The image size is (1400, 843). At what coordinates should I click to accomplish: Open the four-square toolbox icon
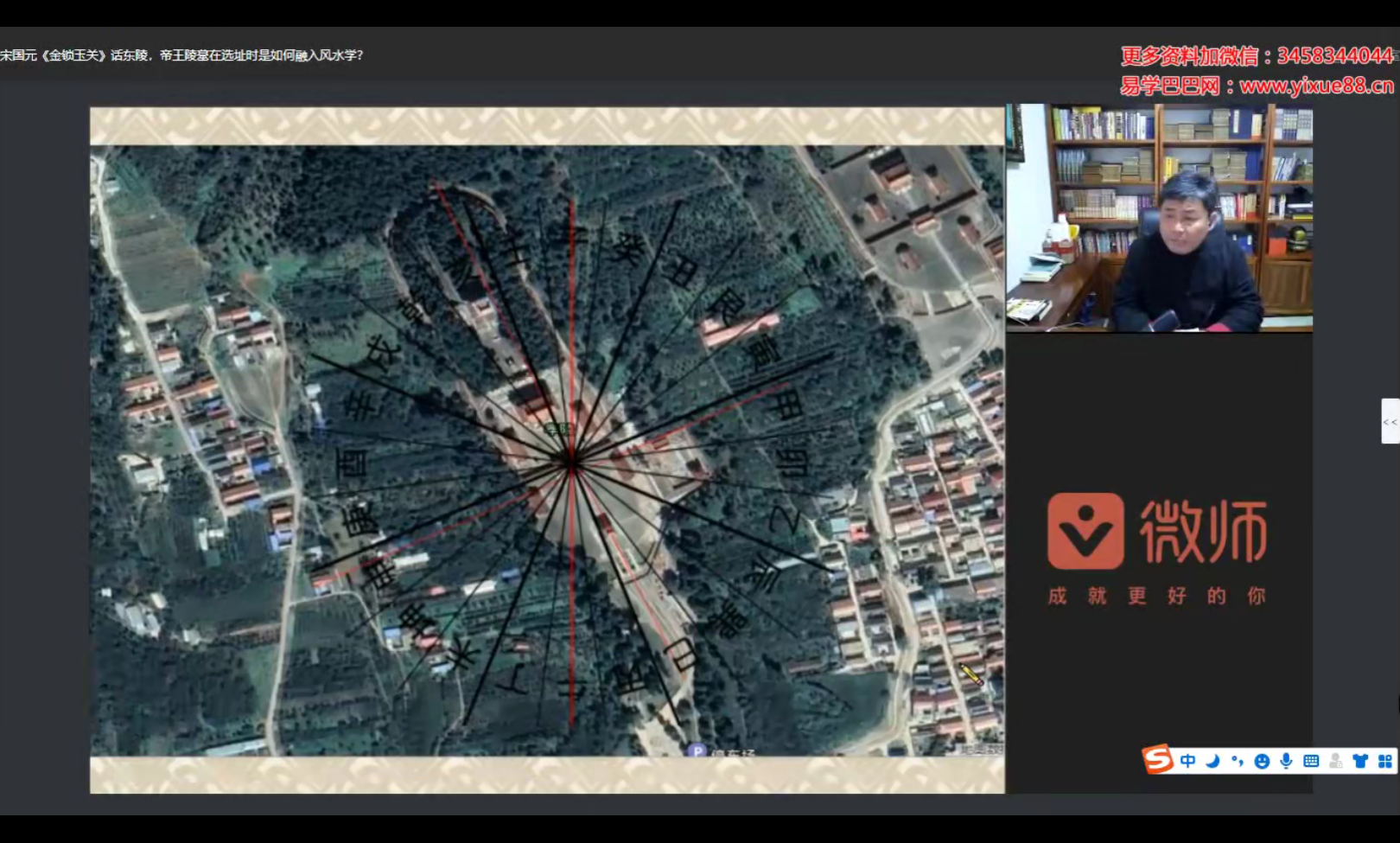[1385, 761]
